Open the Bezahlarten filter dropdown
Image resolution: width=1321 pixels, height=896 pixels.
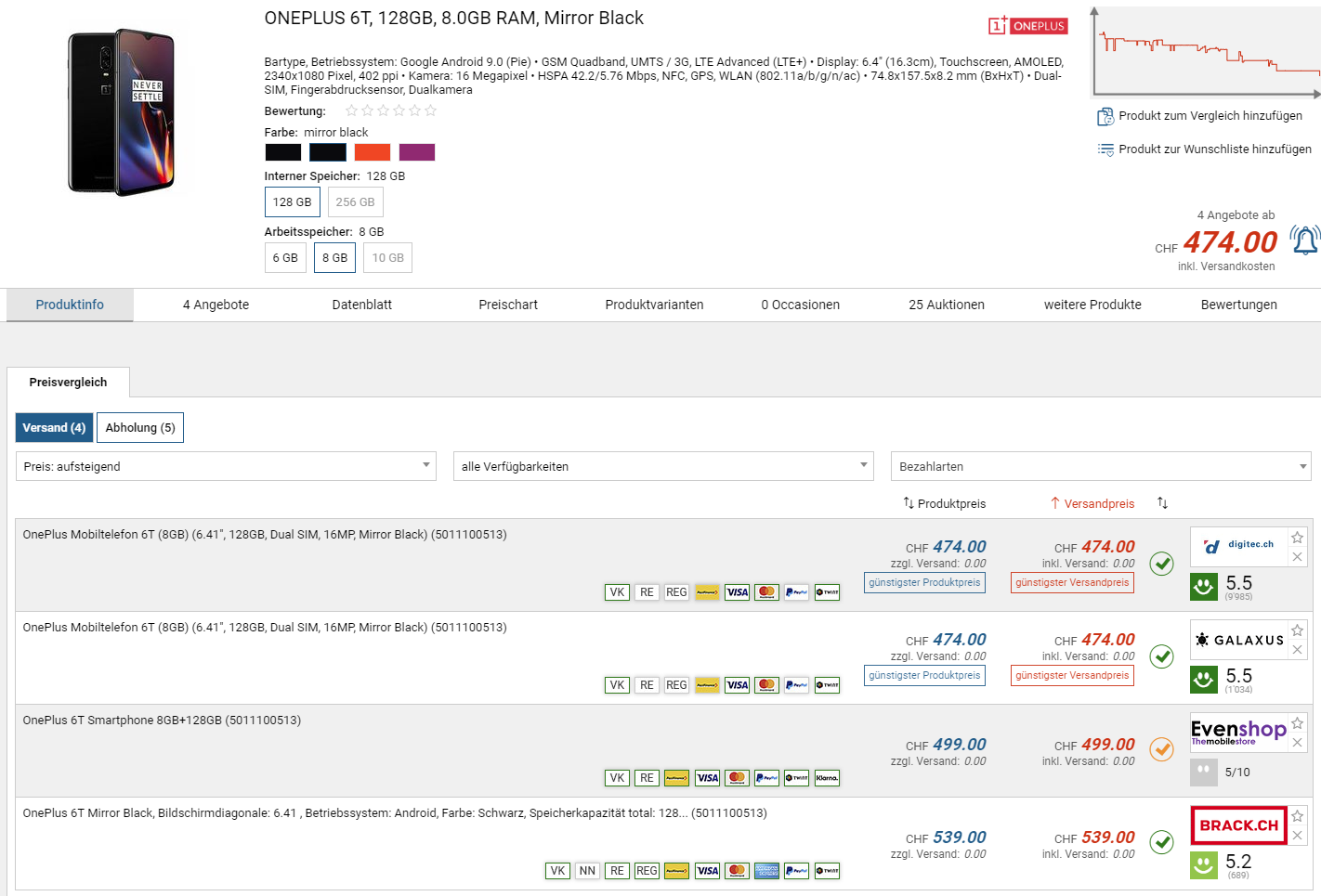point(1101,466)
